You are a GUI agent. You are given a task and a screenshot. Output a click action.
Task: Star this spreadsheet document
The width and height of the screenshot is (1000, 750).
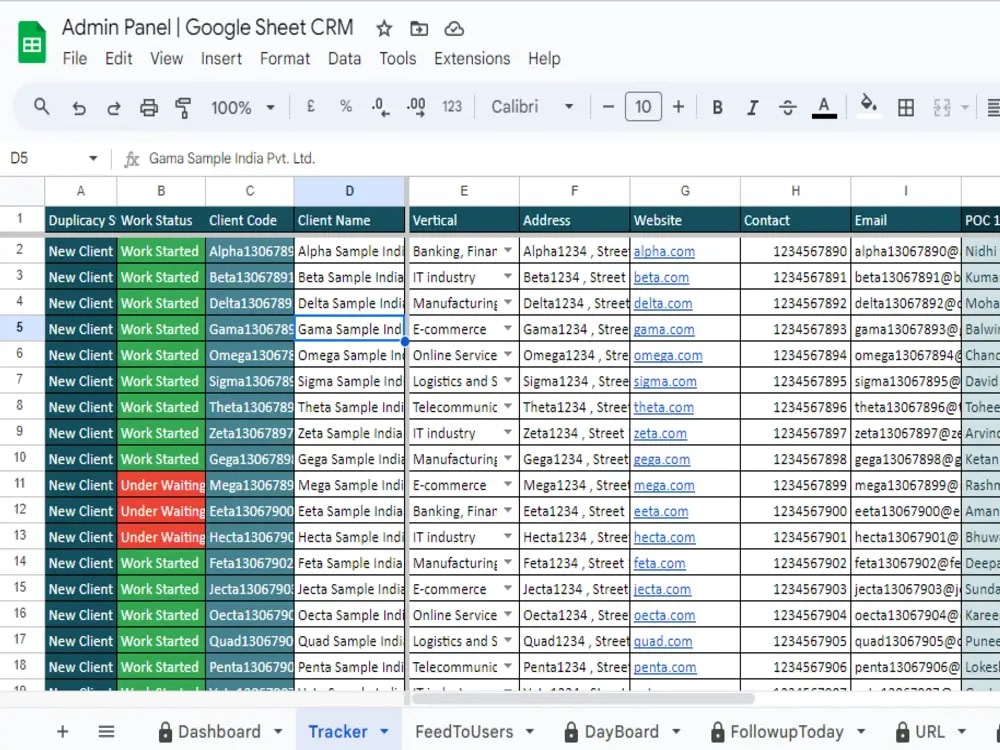coord(383,29)
